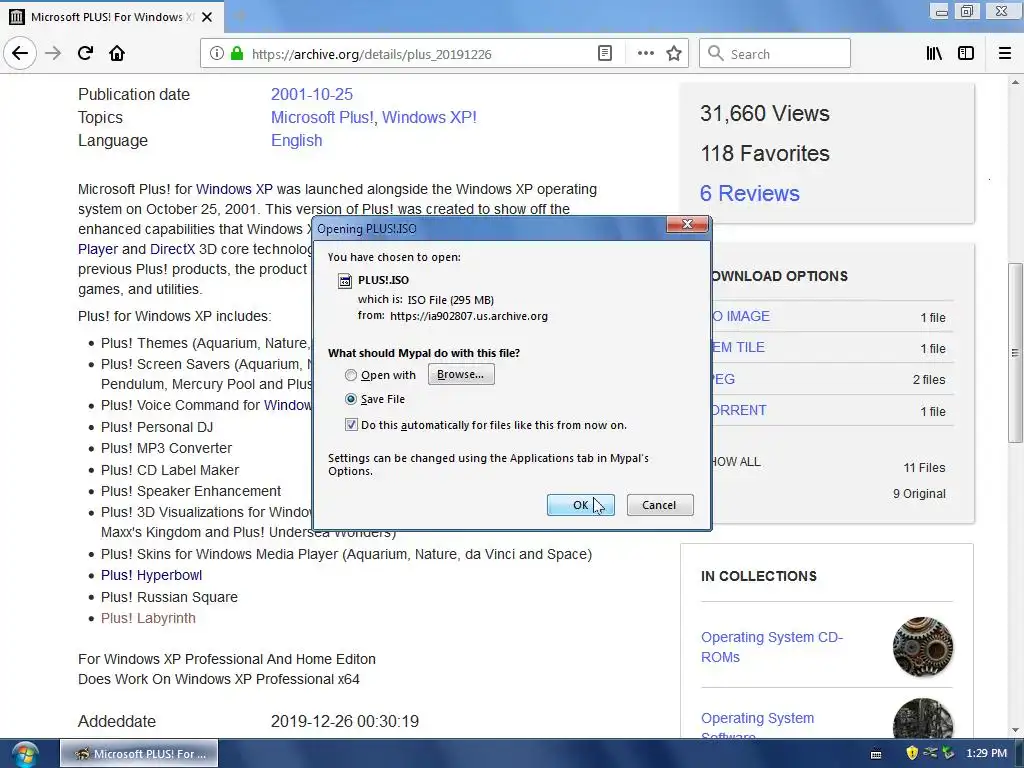Open the hamburger application menu
The height and width of the screenshot is (768, 1024).
pyautogui.click(x=1005, y=54)
